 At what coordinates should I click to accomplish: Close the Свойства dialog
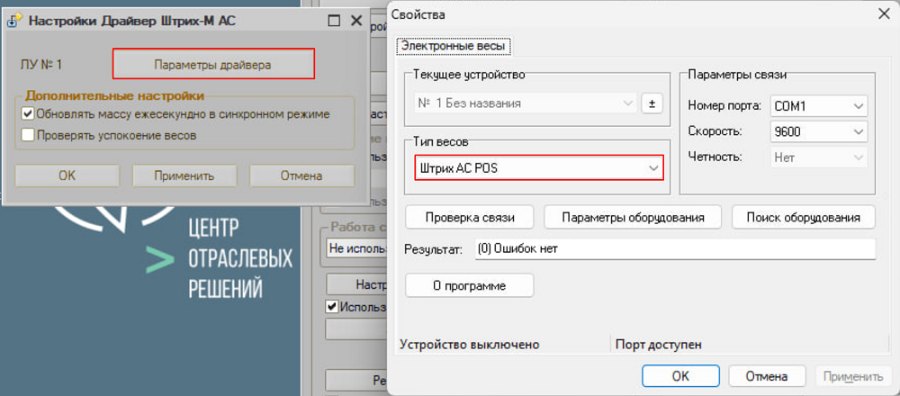885,14
